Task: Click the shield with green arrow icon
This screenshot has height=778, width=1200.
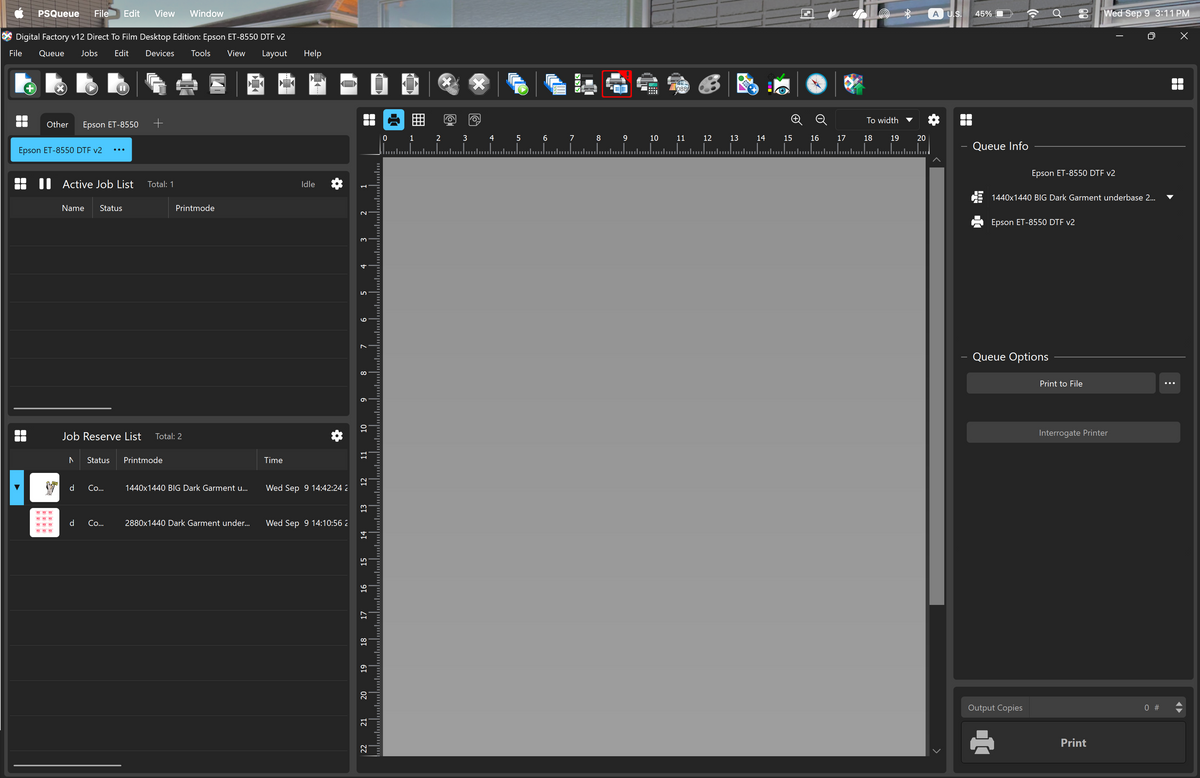Action: 853,85
